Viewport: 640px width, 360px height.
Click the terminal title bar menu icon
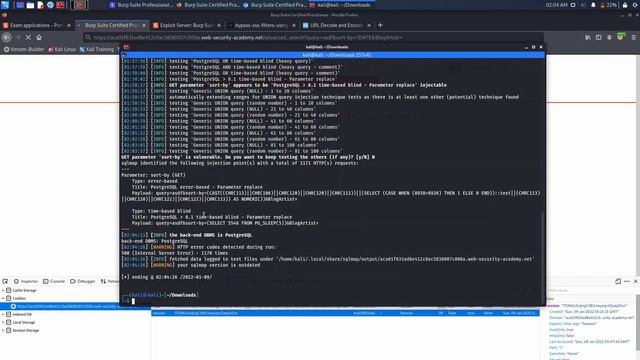tap(126, 47)
